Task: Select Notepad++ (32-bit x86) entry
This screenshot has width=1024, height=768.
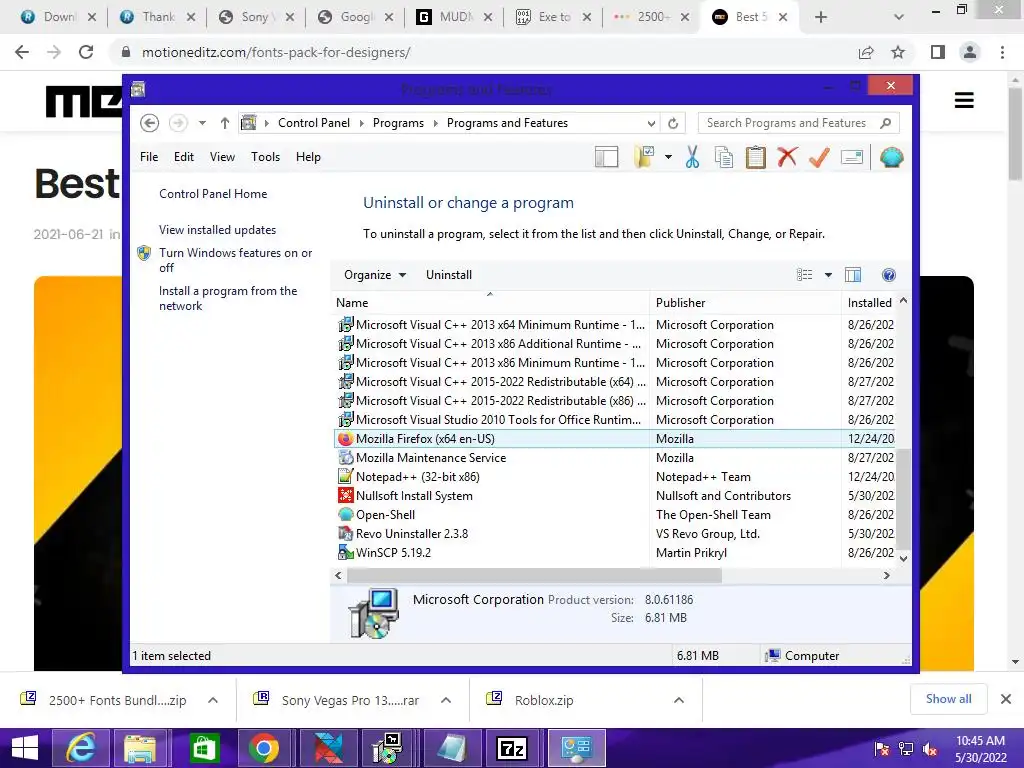Action: [x=614, y=477]
